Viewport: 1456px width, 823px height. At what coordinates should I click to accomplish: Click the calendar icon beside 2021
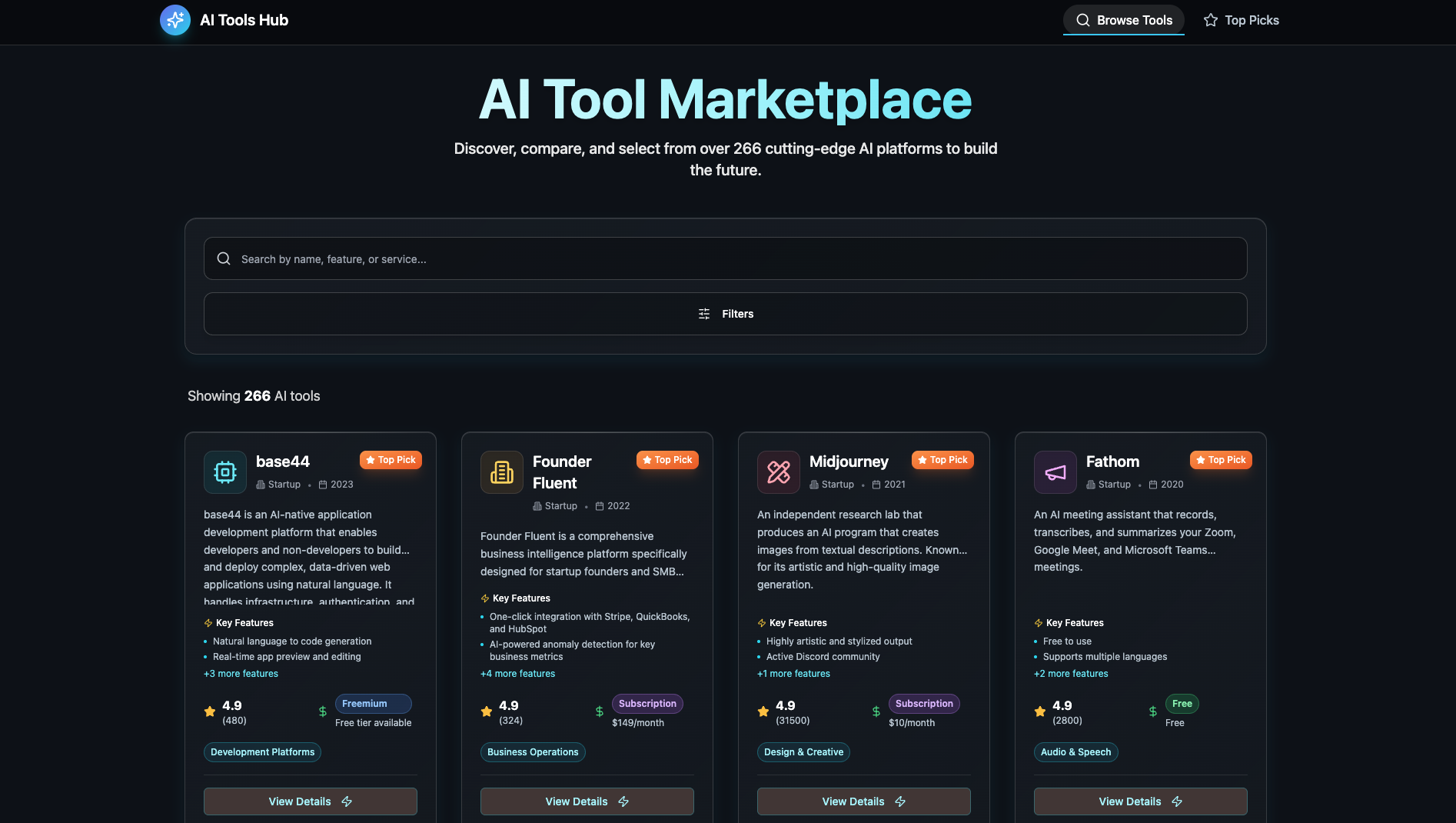[876, 485]
